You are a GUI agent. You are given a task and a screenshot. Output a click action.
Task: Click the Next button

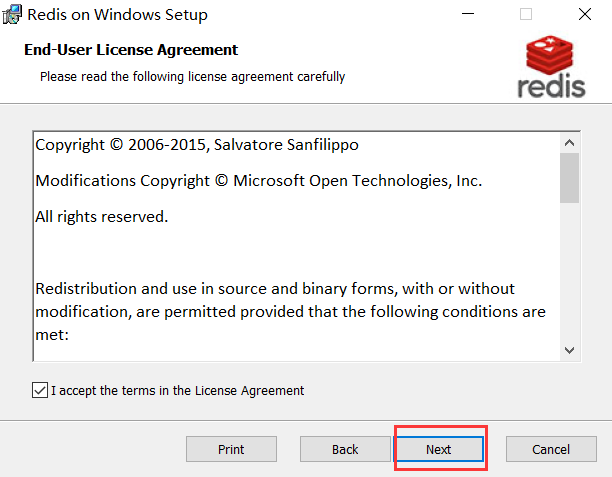(440, 449)
